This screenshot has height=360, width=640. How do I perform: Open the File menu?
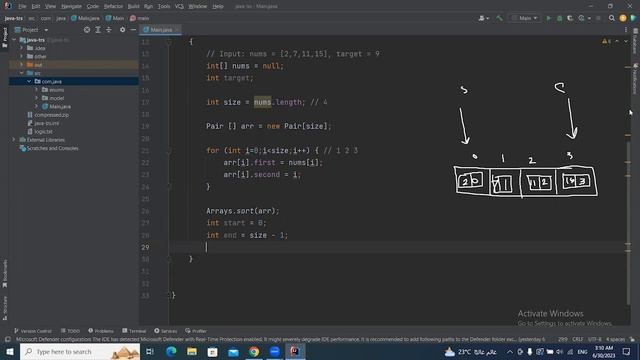pos(22,6)
